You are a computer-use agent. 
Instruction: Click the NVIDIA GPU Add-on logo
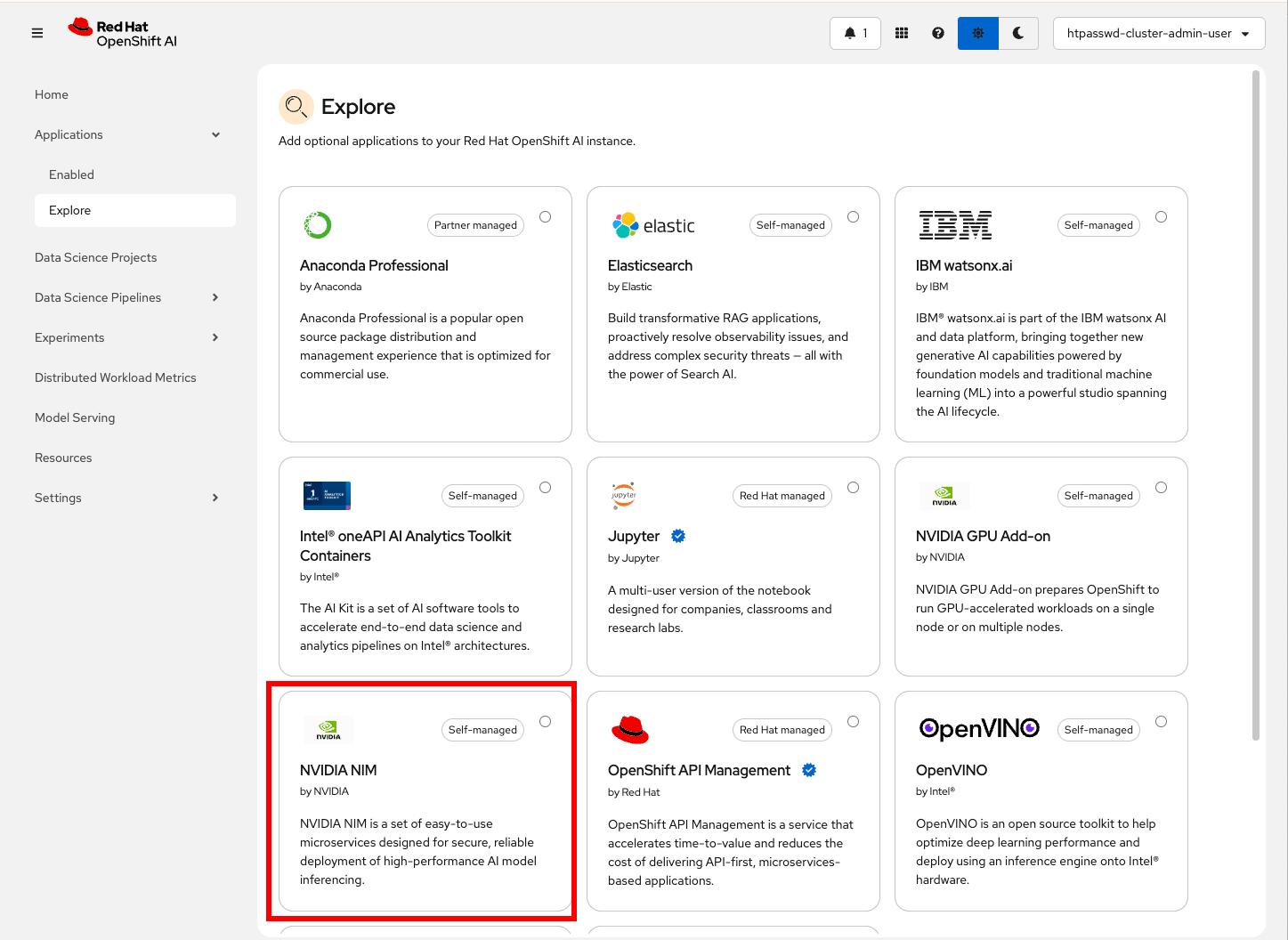click(944, 496)
